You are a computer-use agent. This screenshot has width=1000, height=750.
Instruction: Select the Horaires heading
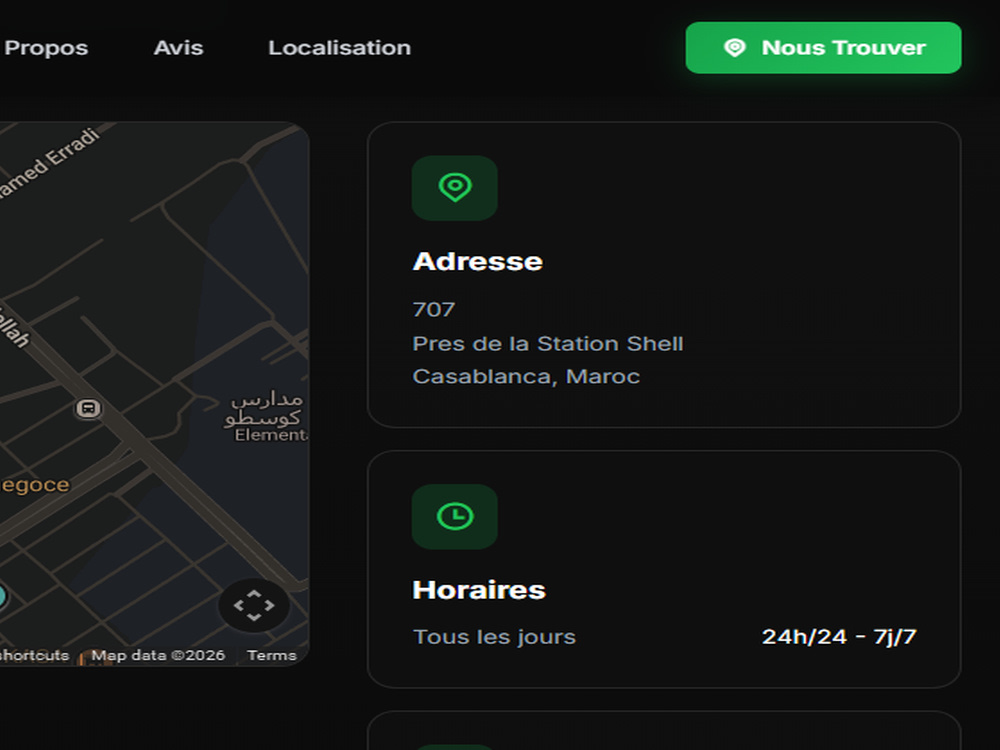tap(479, 590)
